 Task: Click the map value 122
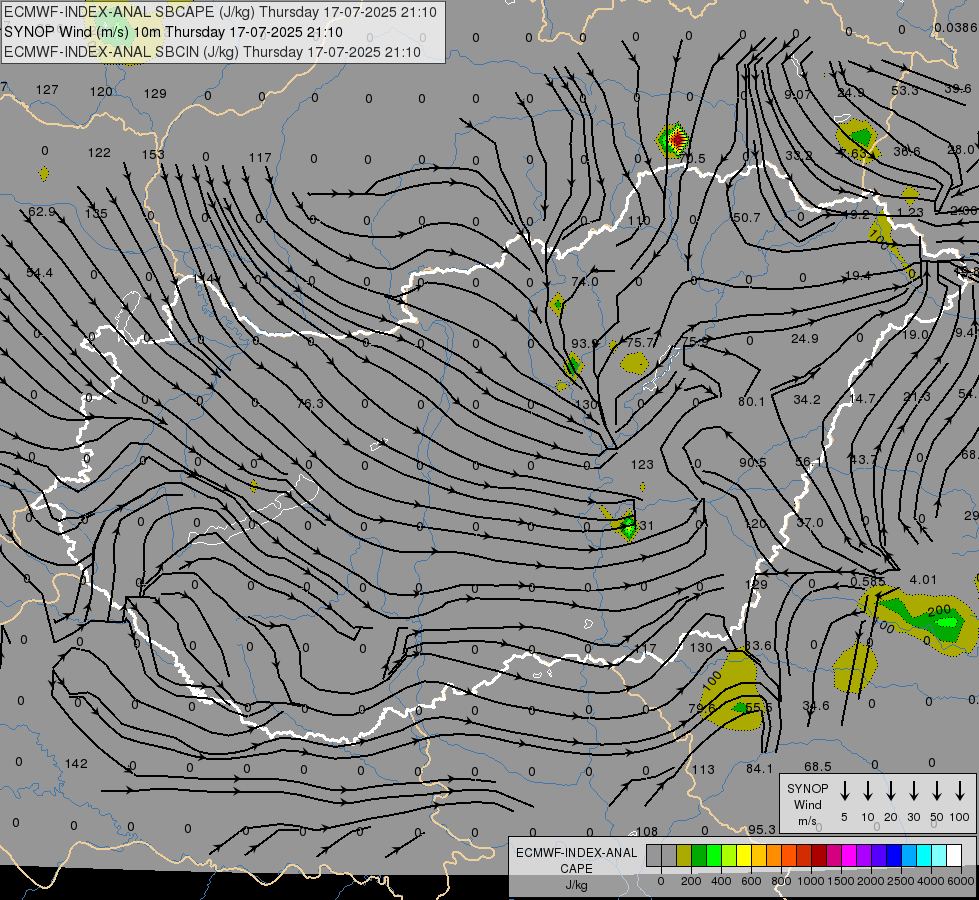(99, 152)
